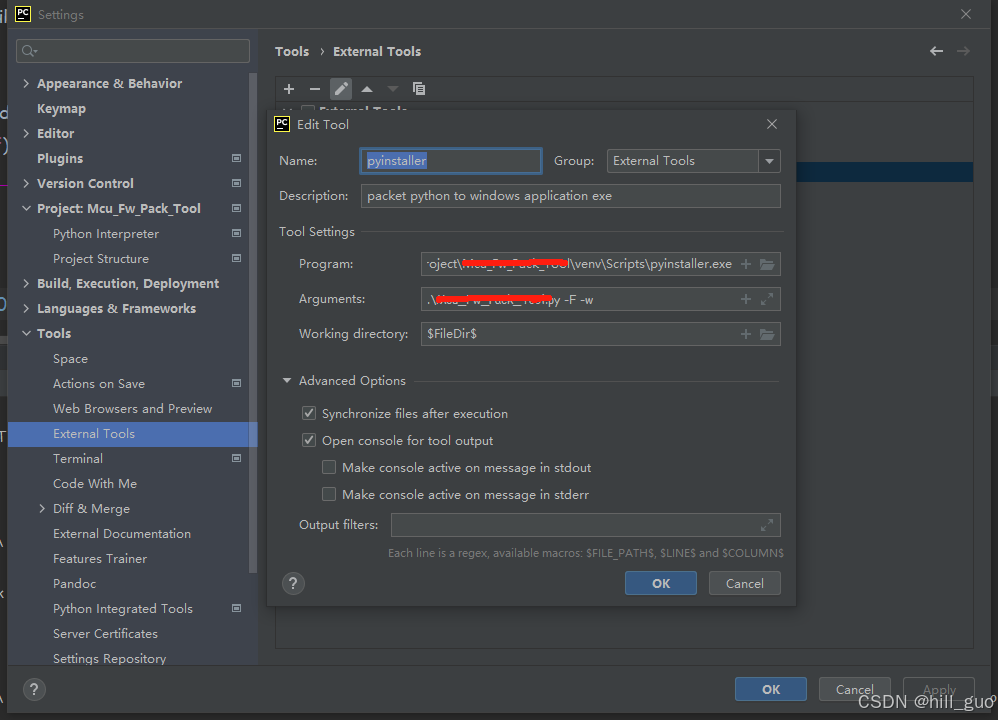This screenshot has width=998, height=720.
Task: Click the insert macro plus icon in Arguments
Action: (746, 298)
